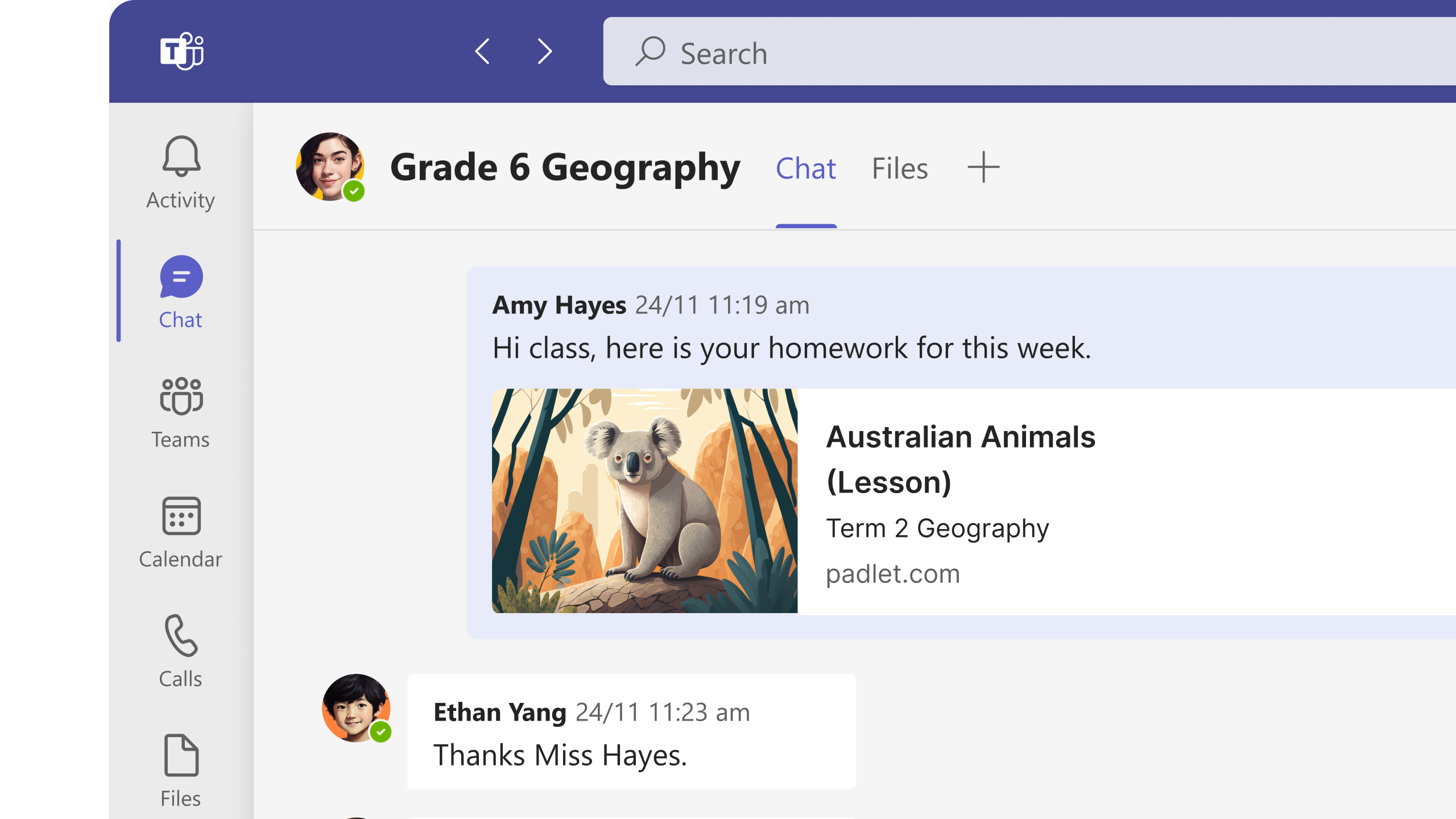Open the Australian Animals (Lesson) link
The image size is (1456, 819).
961,460
